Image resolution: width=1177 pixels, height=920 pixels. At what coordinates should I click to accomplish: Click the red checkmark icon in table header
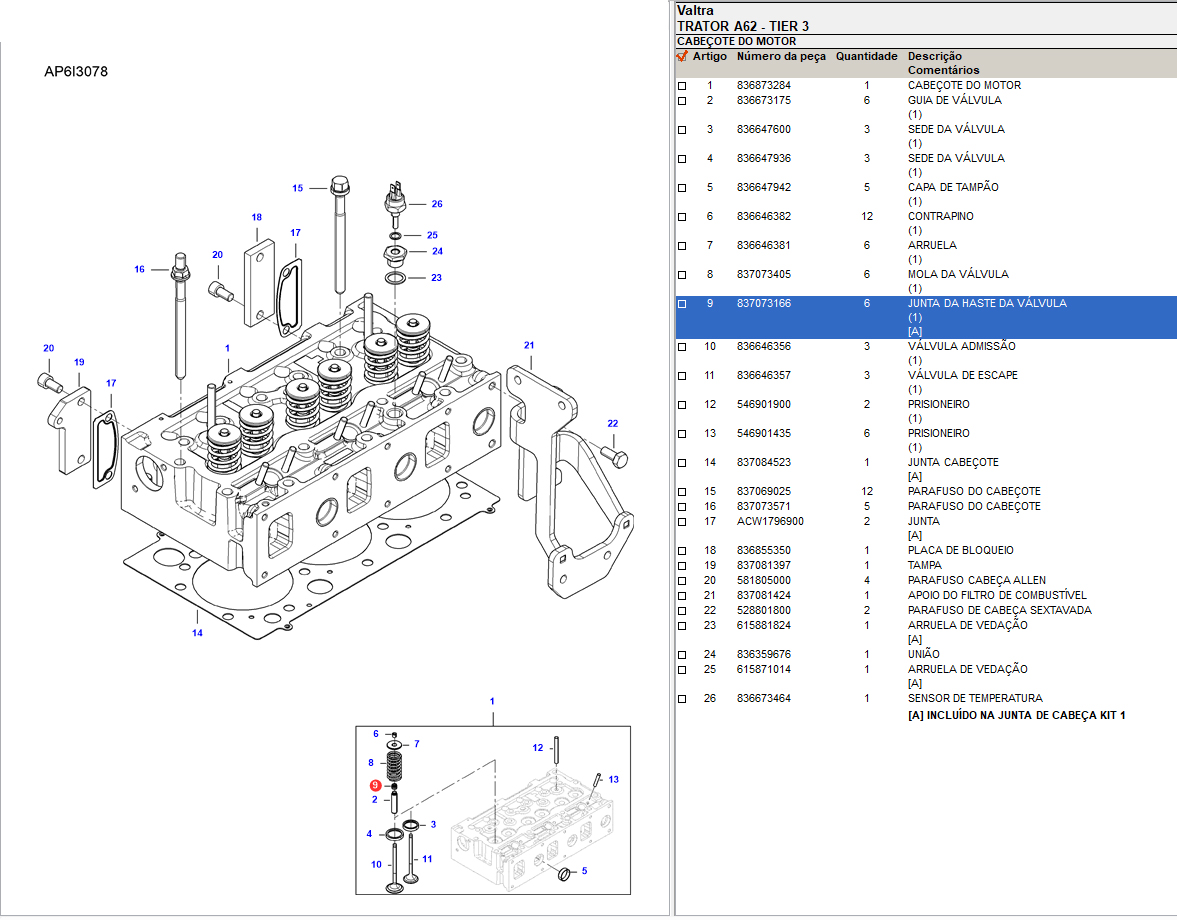click(682, 57)
